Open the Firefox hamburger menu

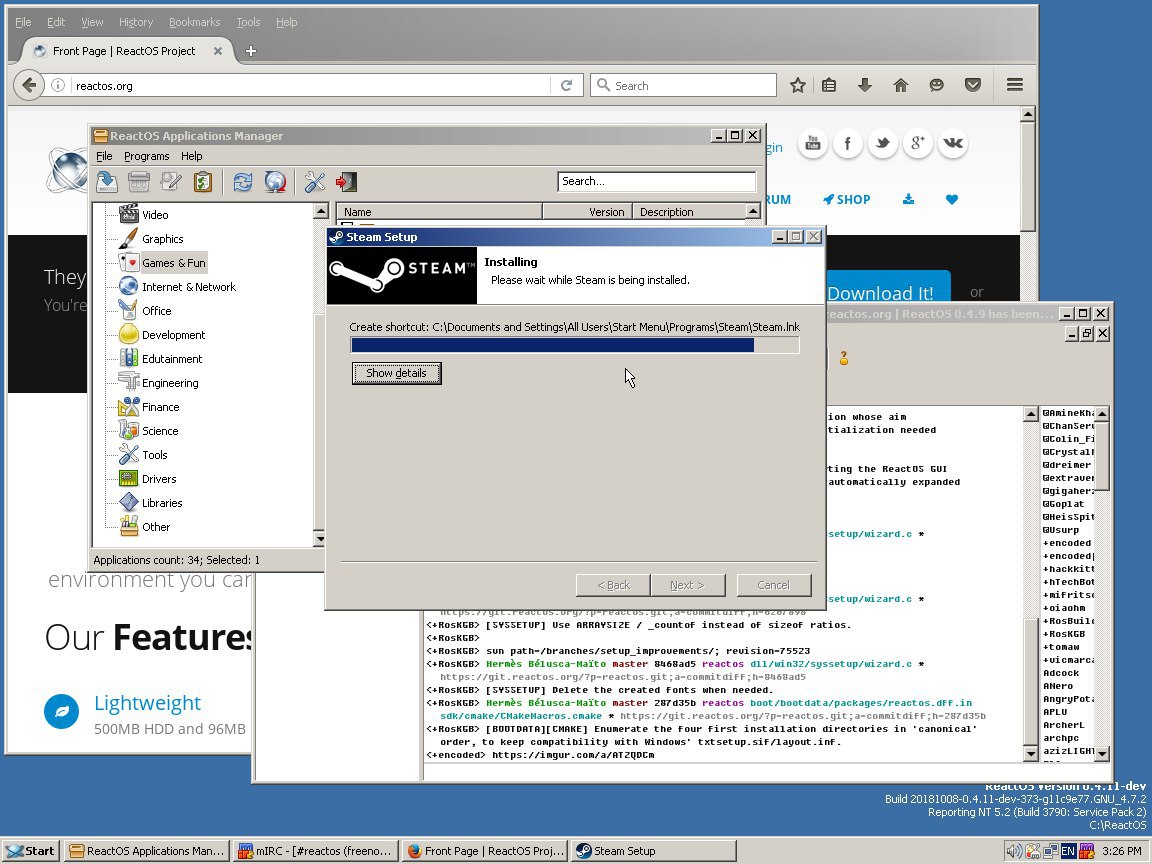click(1015, 85)
